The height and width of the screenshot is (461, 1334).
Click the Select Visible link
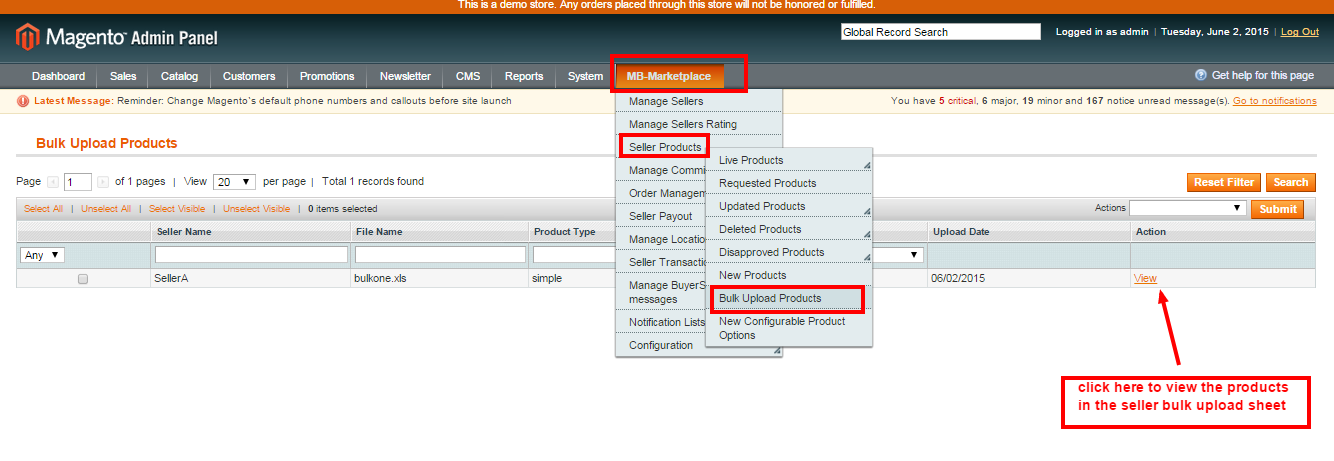tap(177, 209)
